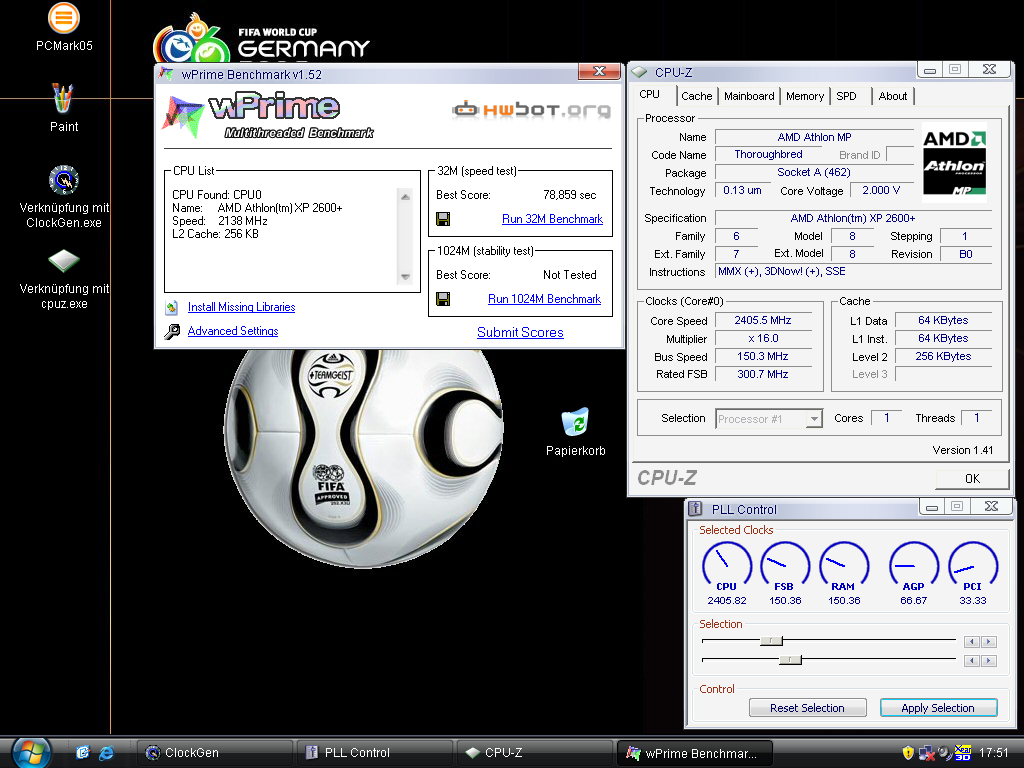Click the Rated FSB 300.7 MHz value
Viewport: 1024px width, 768px height.
click(x=763, y=374)
